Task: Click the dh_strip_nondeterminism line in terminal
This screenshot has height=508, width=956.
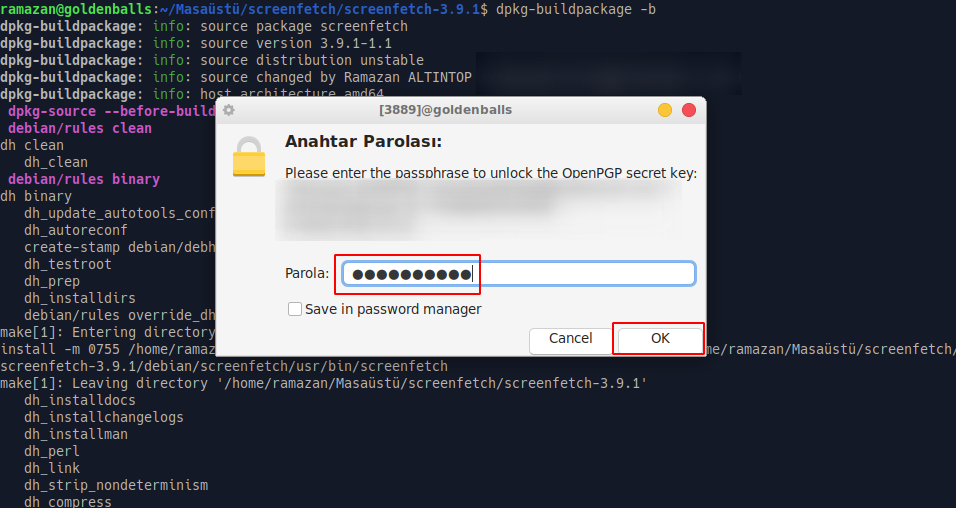Action: click(x=116, y=485)
